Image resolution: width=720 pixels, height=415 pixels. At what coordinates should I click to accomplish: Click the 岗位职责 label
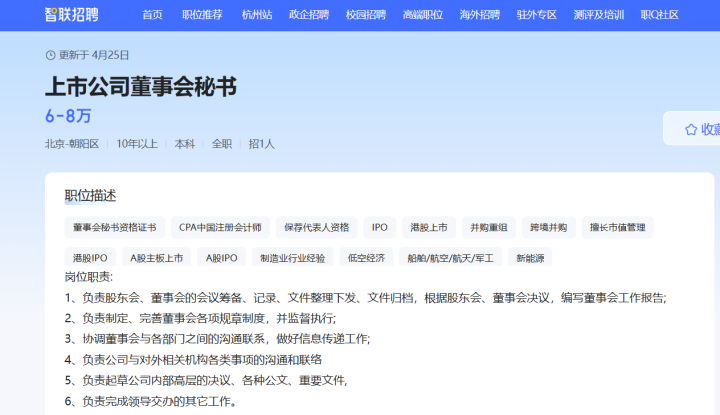[89, 277]
